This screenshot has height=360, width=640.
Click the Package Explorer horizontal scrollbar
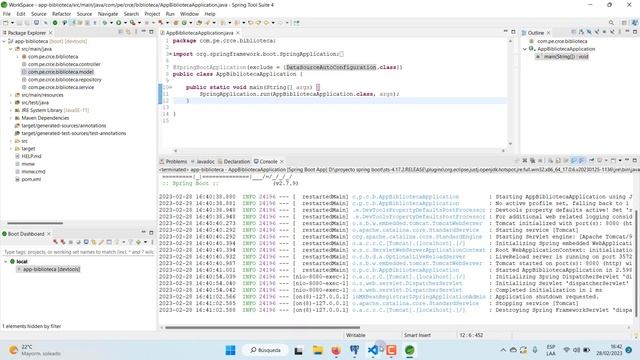pyautogui.click(x=35, y=223)
